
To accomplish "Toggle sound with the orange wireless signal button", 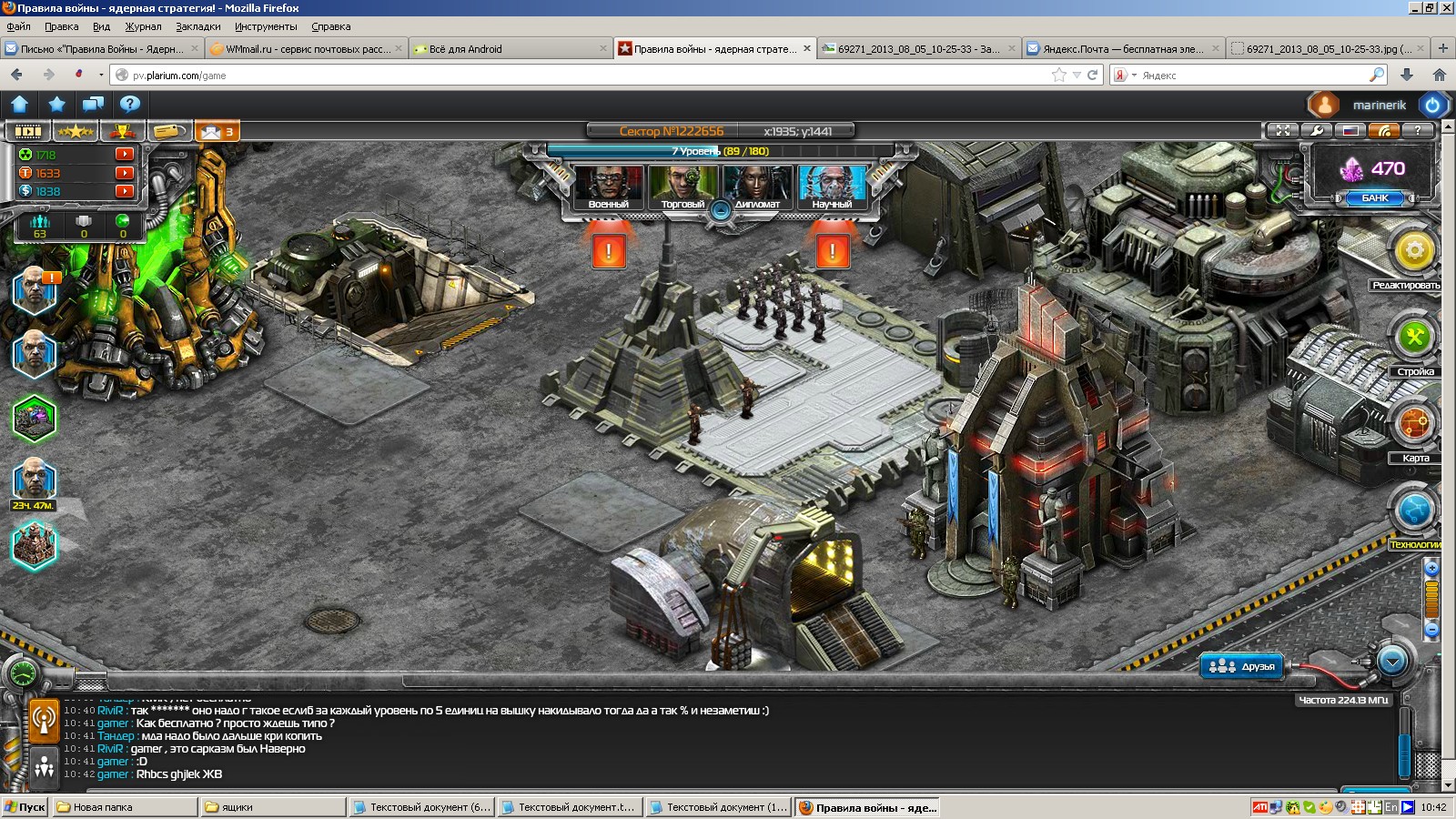I will (1384, 130).
